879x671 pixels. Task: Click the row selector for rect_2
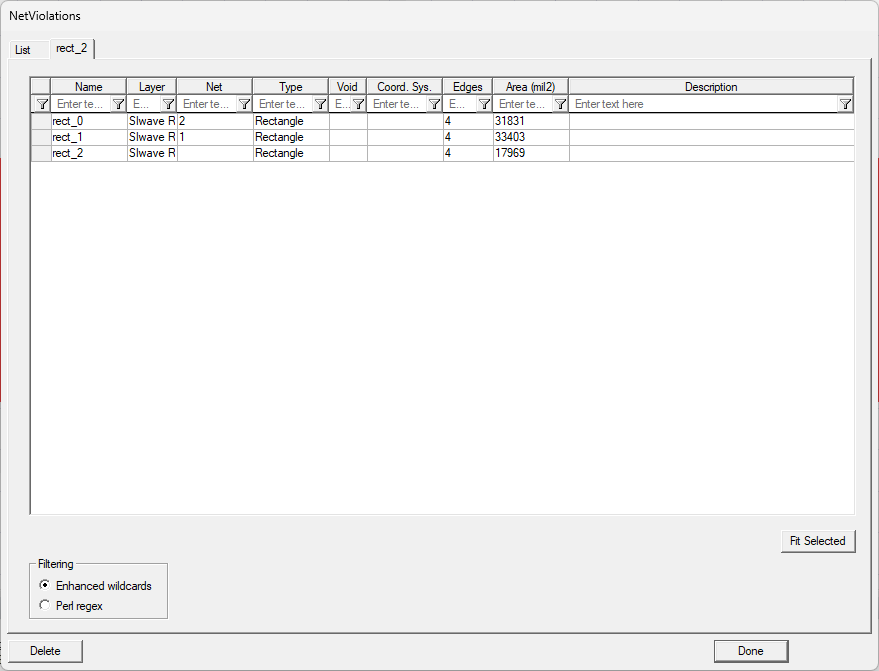(41, 153)
